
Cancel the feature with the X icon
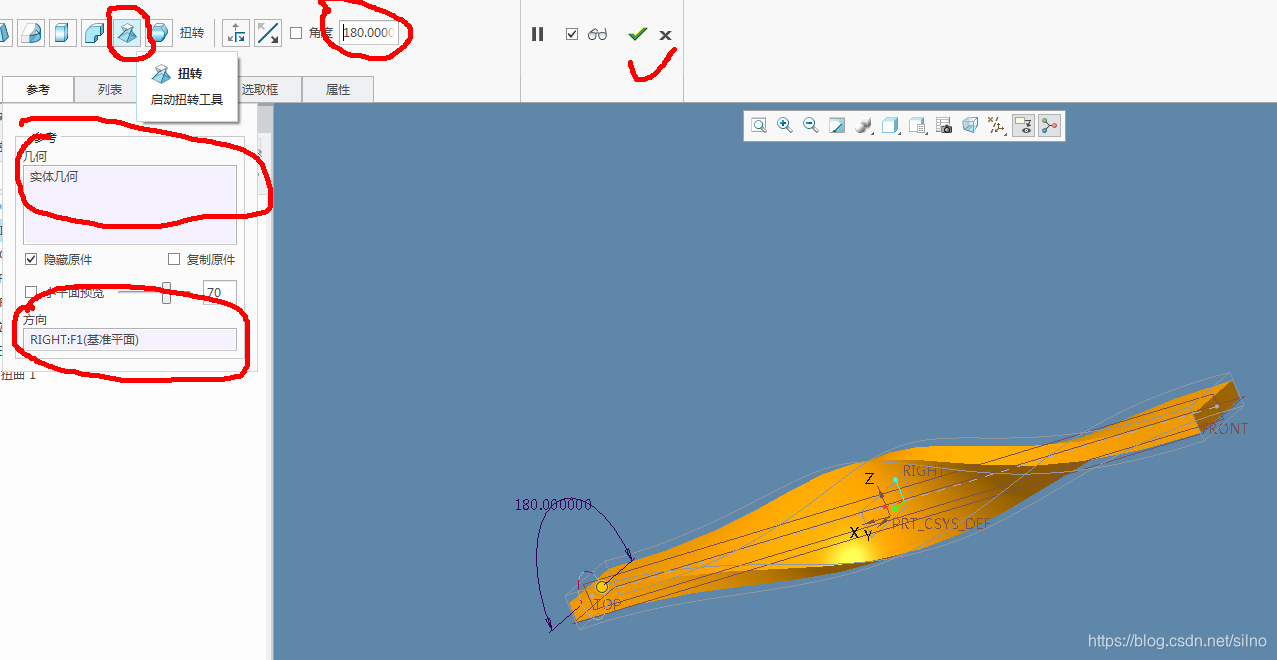pos(666,35)
